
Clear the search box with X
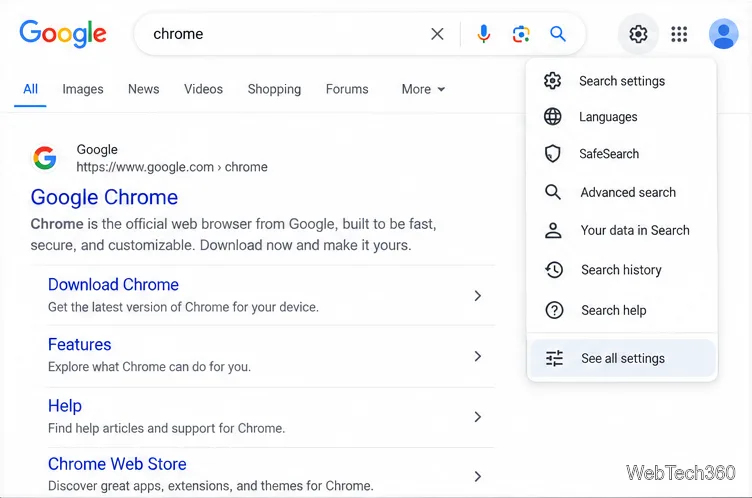[x=437, y=34]
